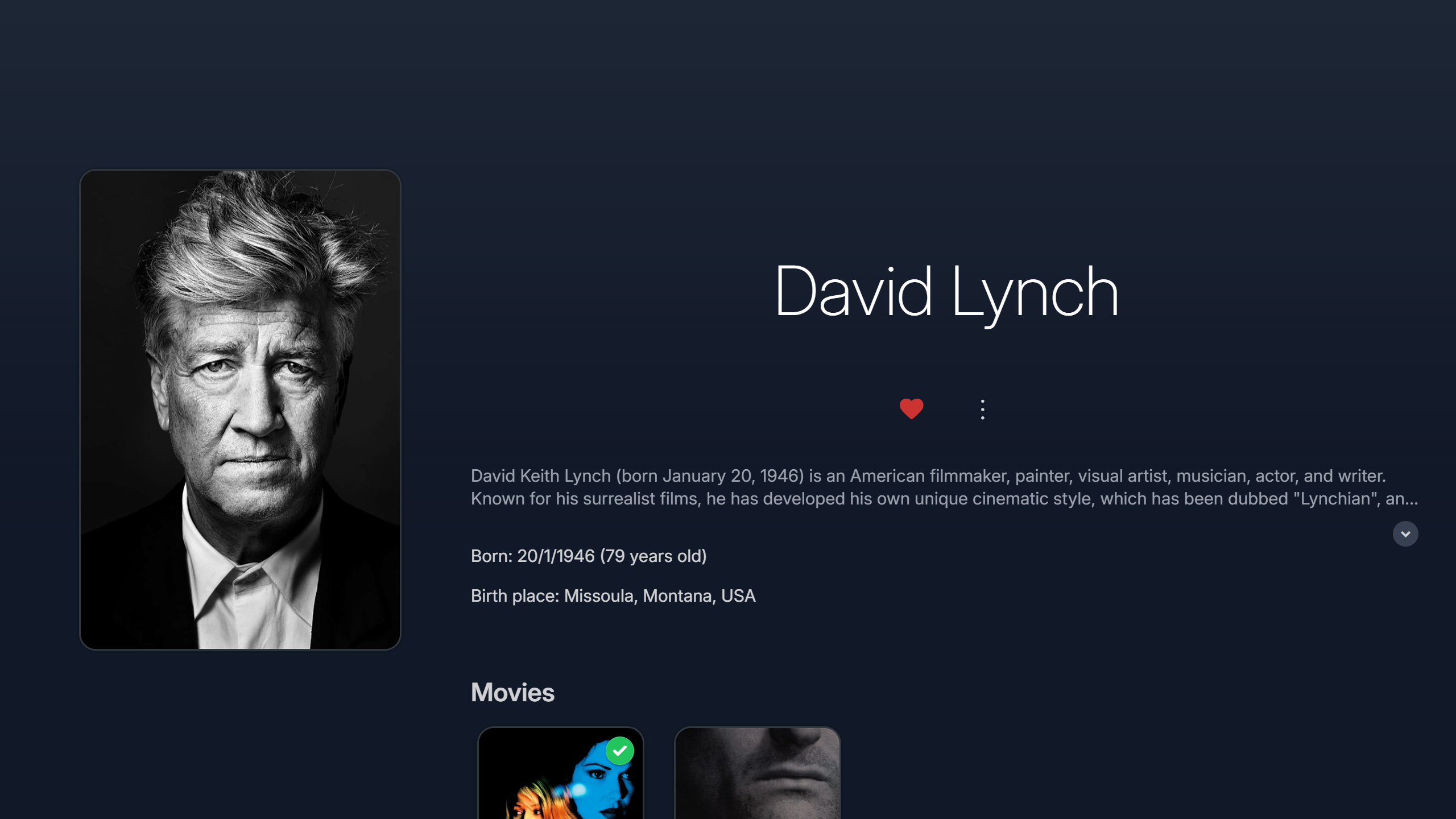Click the "Born:" label
The height and width of the screenshot is (819, 1456).
[x=492, y=556]
